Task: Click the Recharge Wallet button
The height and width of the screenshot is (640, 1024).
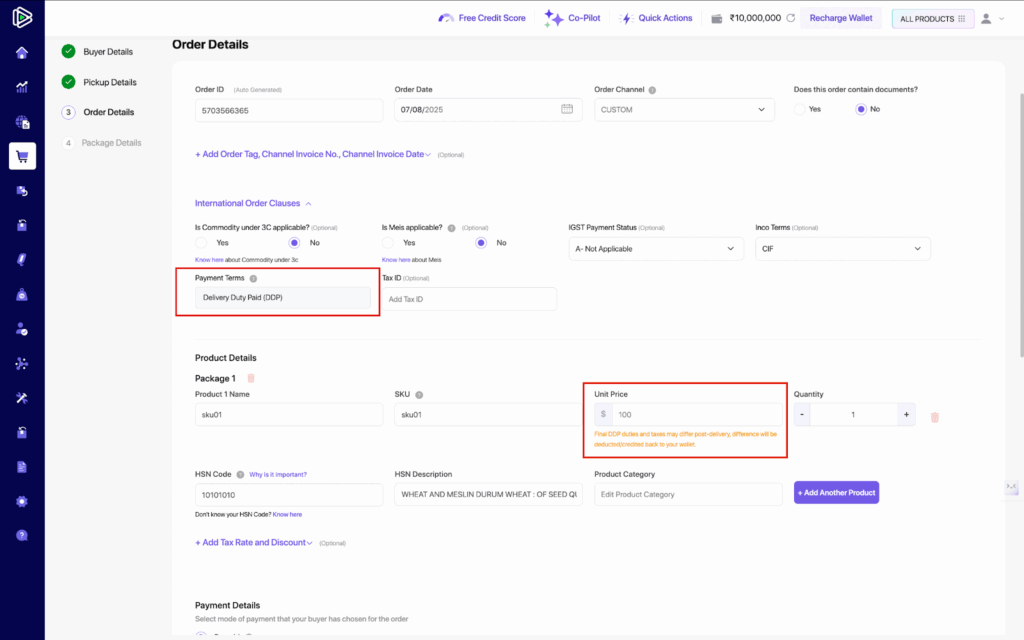Action: pyautogui.click(x=840, y=18)
